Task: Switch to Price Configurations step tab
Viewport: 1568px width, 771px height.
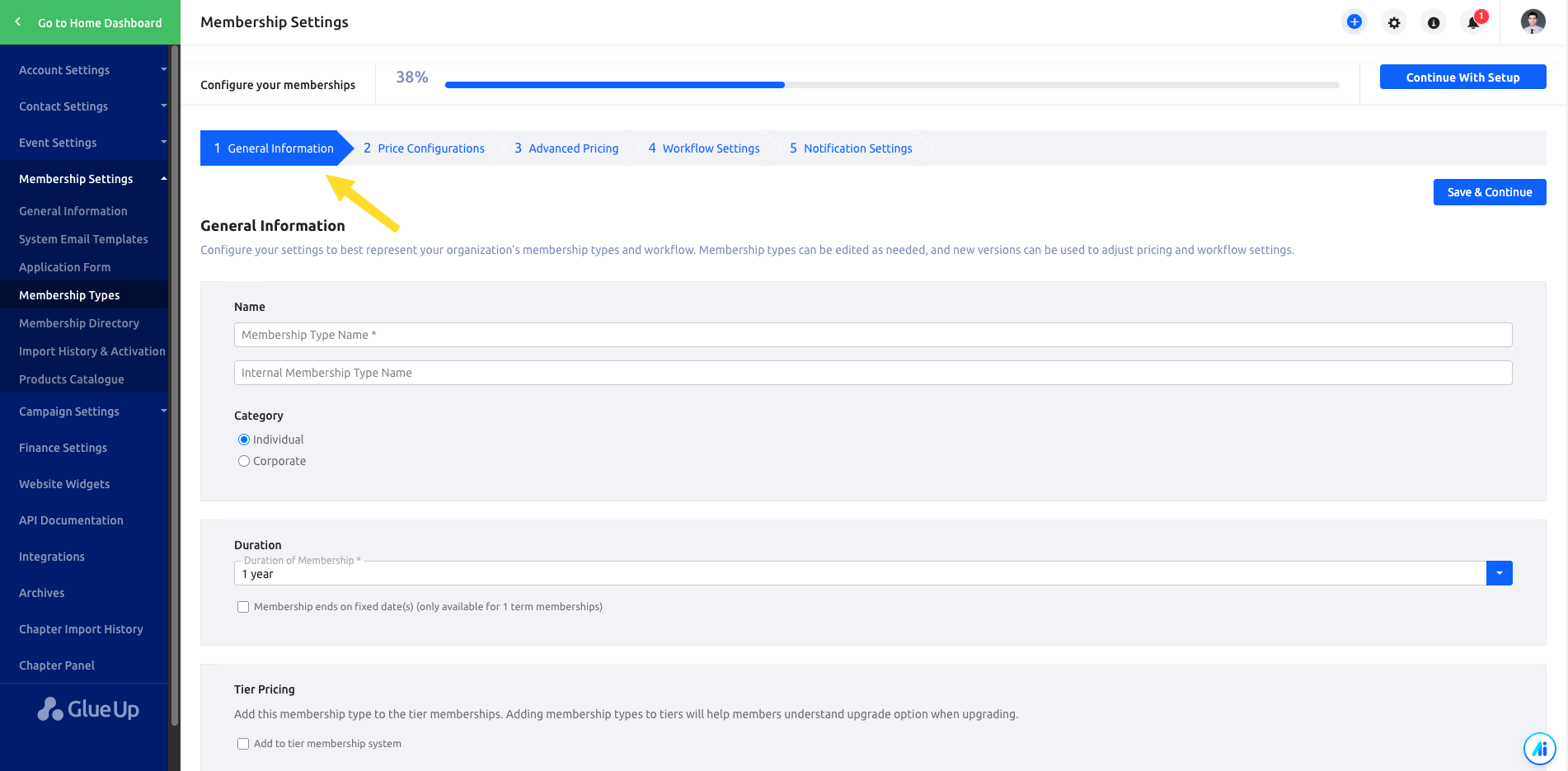Action: coord(424,148)
